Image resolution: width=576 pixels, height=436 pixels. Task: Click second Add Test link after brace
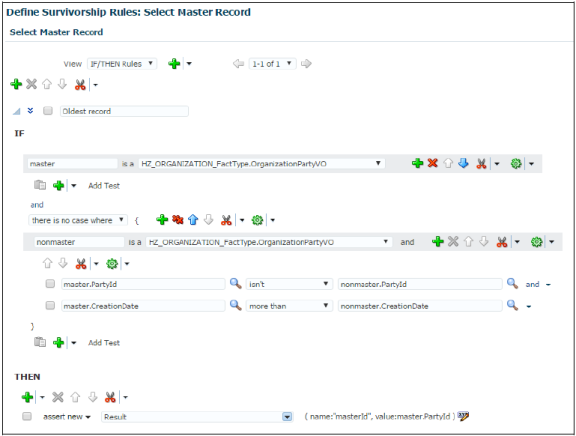[104, 343]
